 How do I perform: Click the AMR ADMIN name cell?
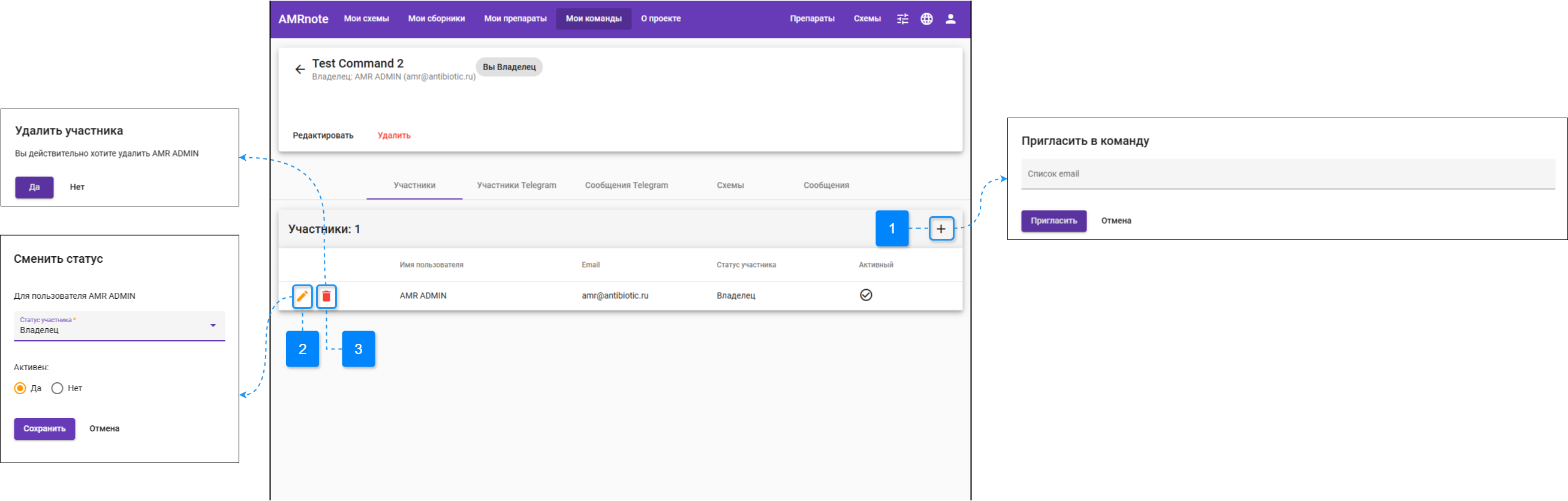coord(423,296)
